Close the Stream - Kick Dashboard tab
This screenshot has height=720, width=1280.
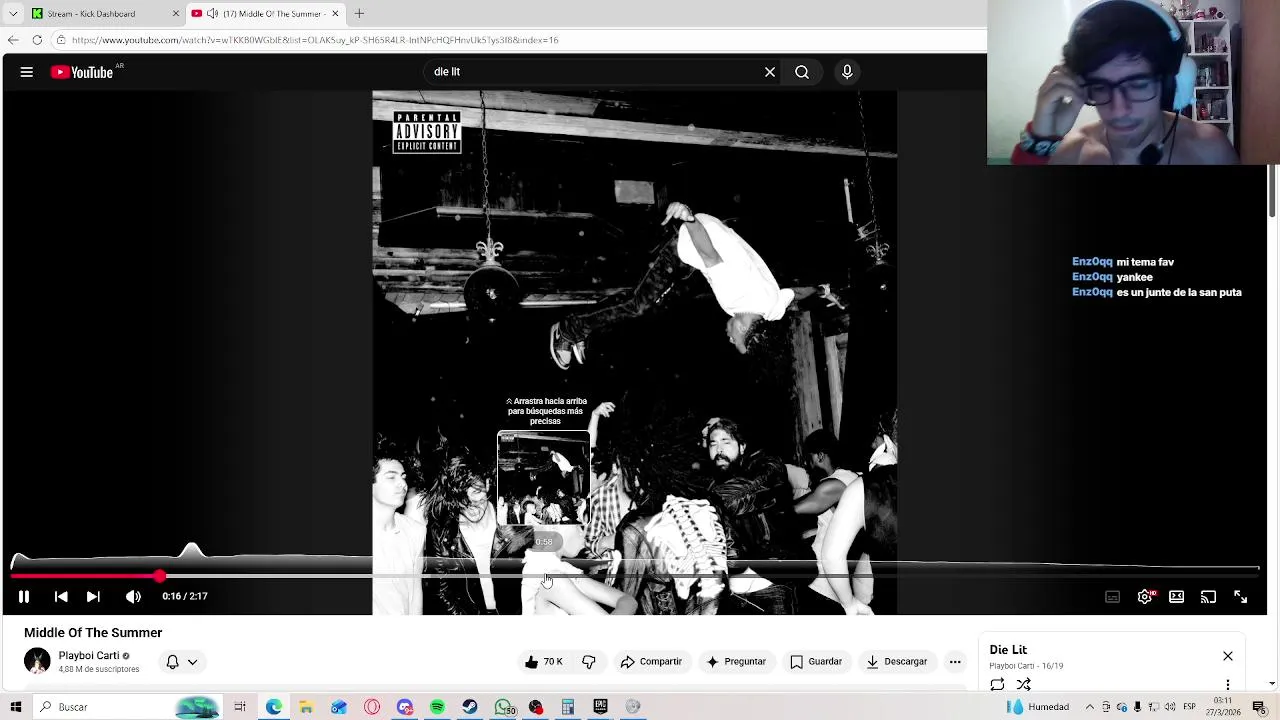click(x=176, y=13)
